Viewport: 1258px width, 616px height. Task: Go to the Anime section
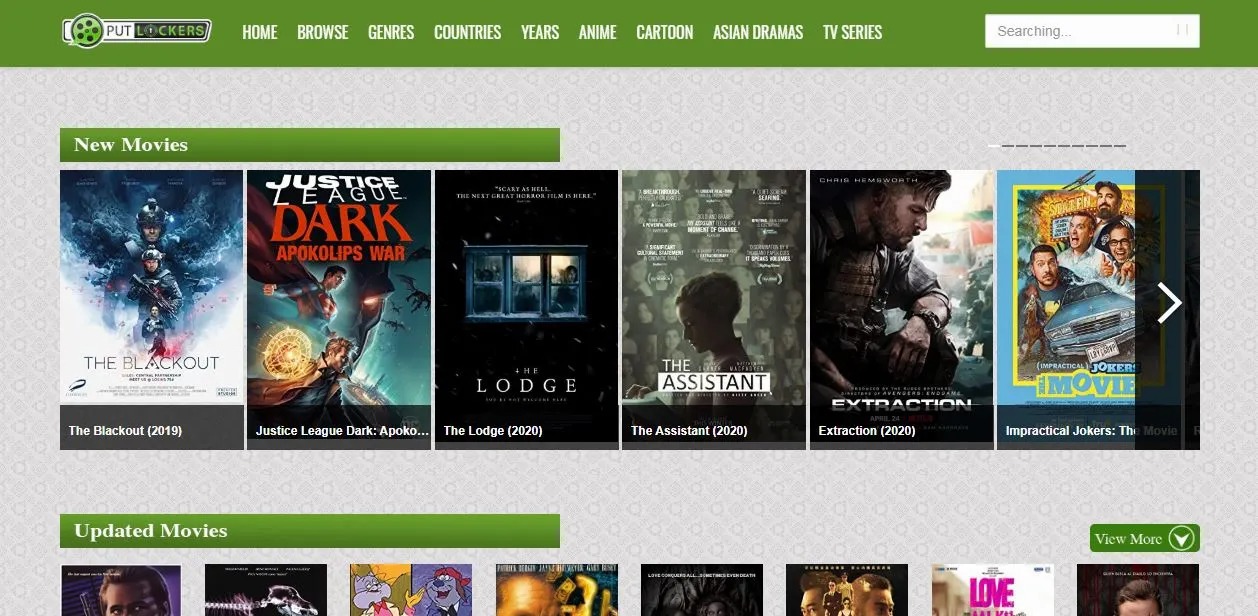click(x=597, y=32)
